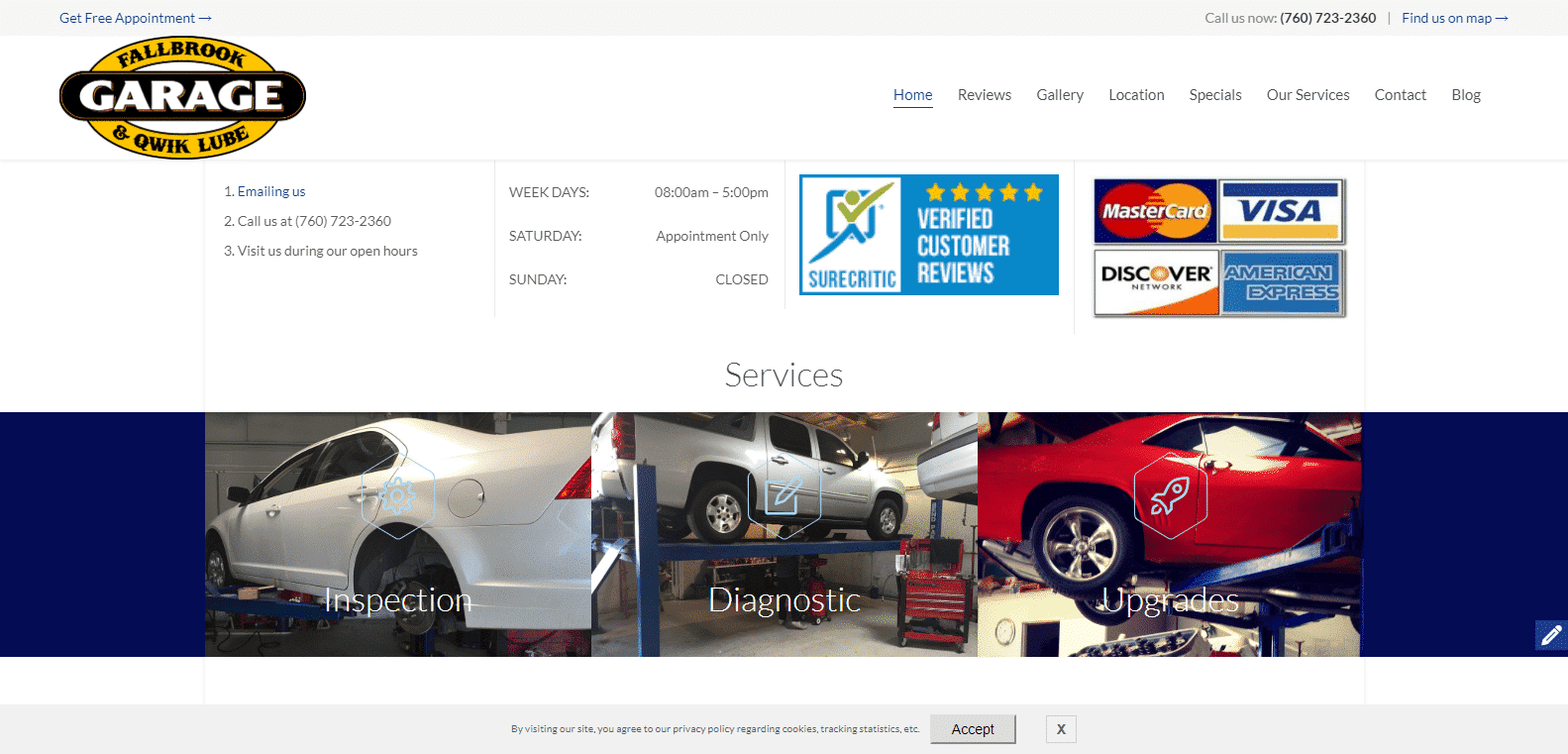Open the Reviews menu item
1568x754 pixels.
984,95
